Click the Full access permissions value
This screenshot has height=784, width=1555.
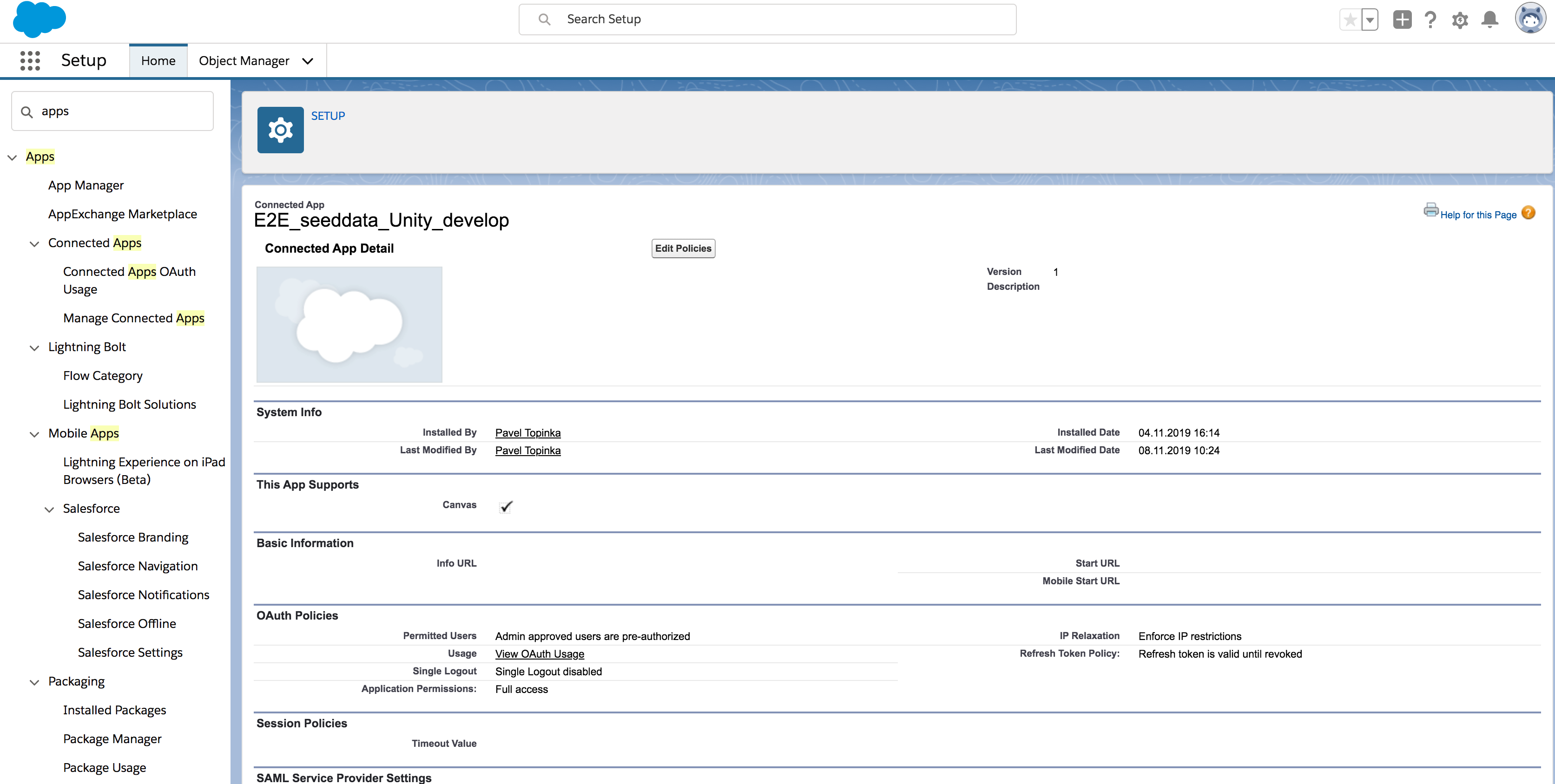point(521,689)
